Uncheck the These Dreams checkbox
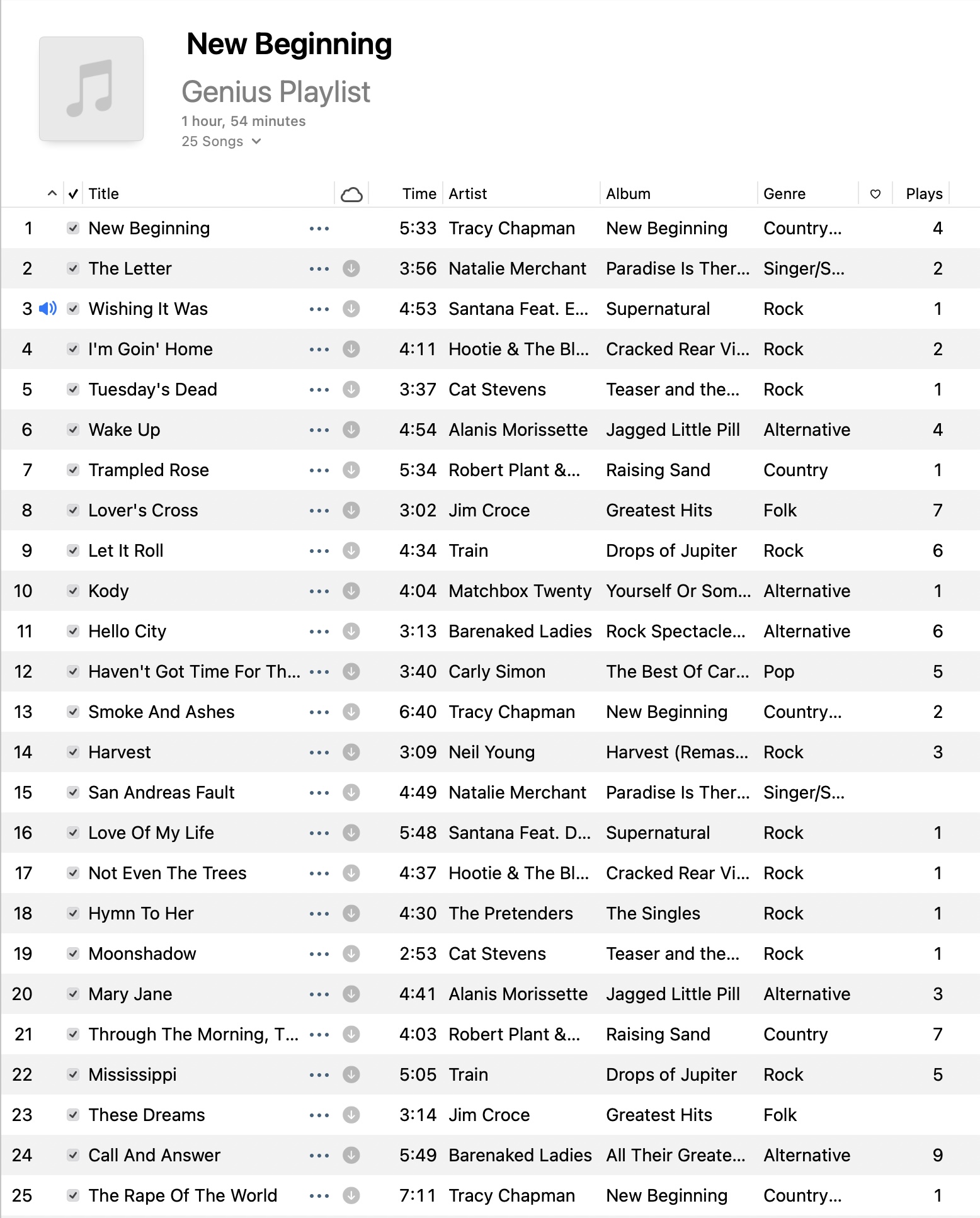Screen dimensions: 980x1218 tap(73, 1115)
